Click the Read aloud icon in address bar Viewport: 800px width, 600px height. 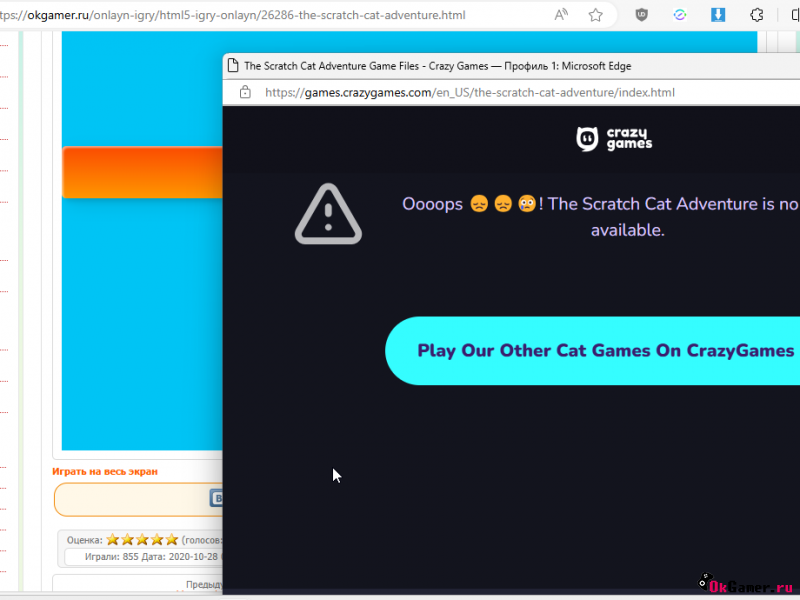point(561,15)
